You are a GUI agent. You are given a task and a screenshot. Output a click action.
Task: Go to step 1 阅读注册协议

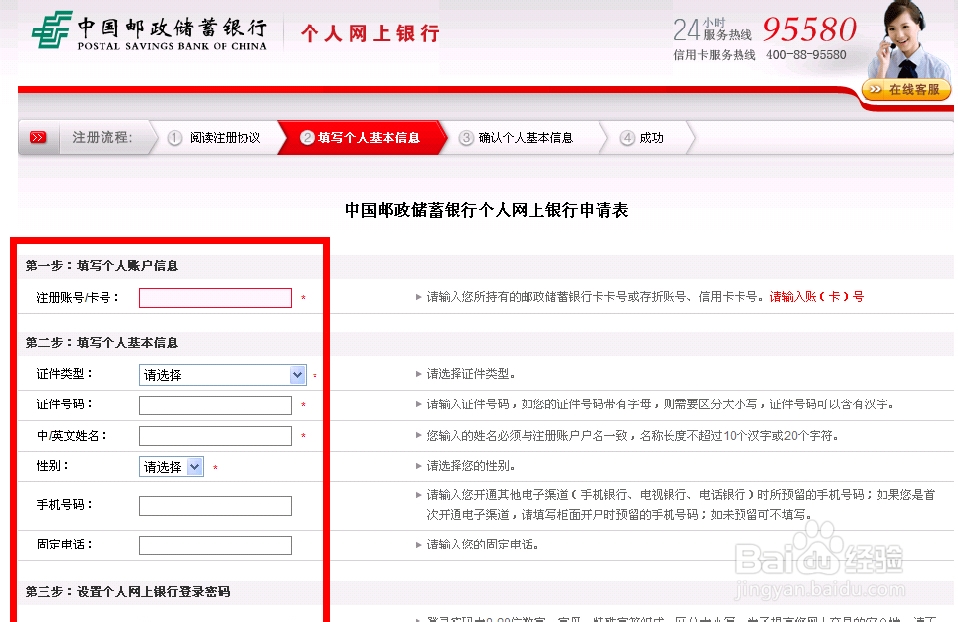pyautogui.click(x=215, y=138)
